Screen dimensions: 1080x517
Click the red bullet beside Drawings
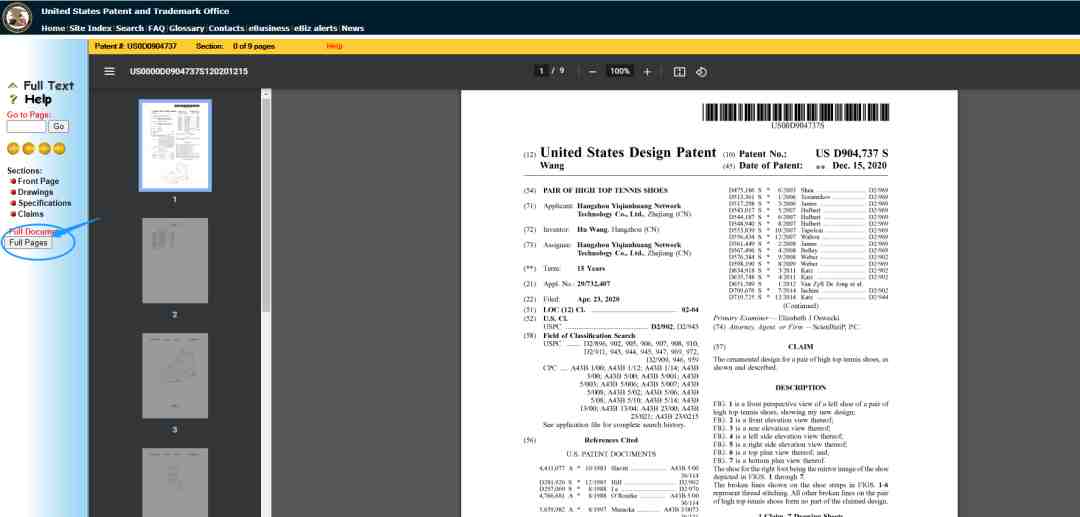click(x=13, y=193)
